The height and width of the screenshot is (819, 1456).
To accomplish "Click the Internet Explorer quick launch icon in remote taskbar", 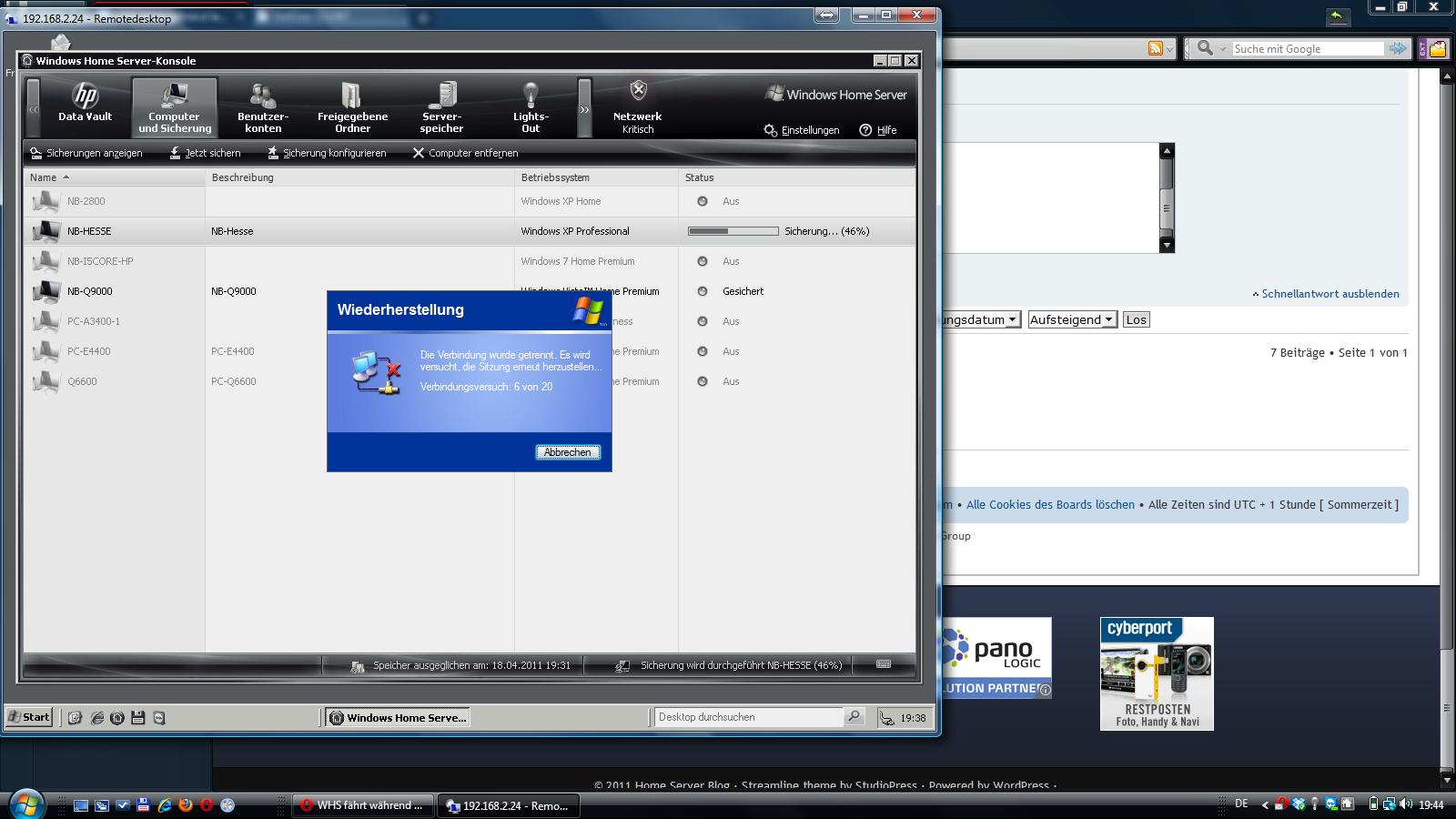I will tap(96, 717).
